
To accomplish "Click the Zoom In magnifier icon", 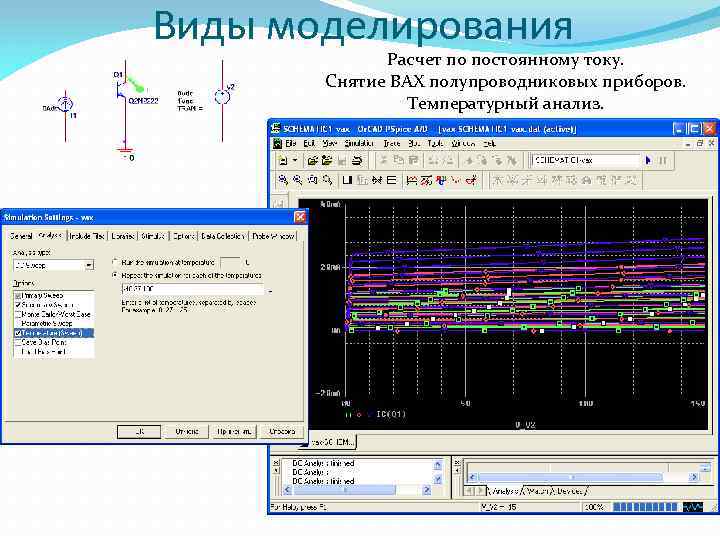I will 283,180.
